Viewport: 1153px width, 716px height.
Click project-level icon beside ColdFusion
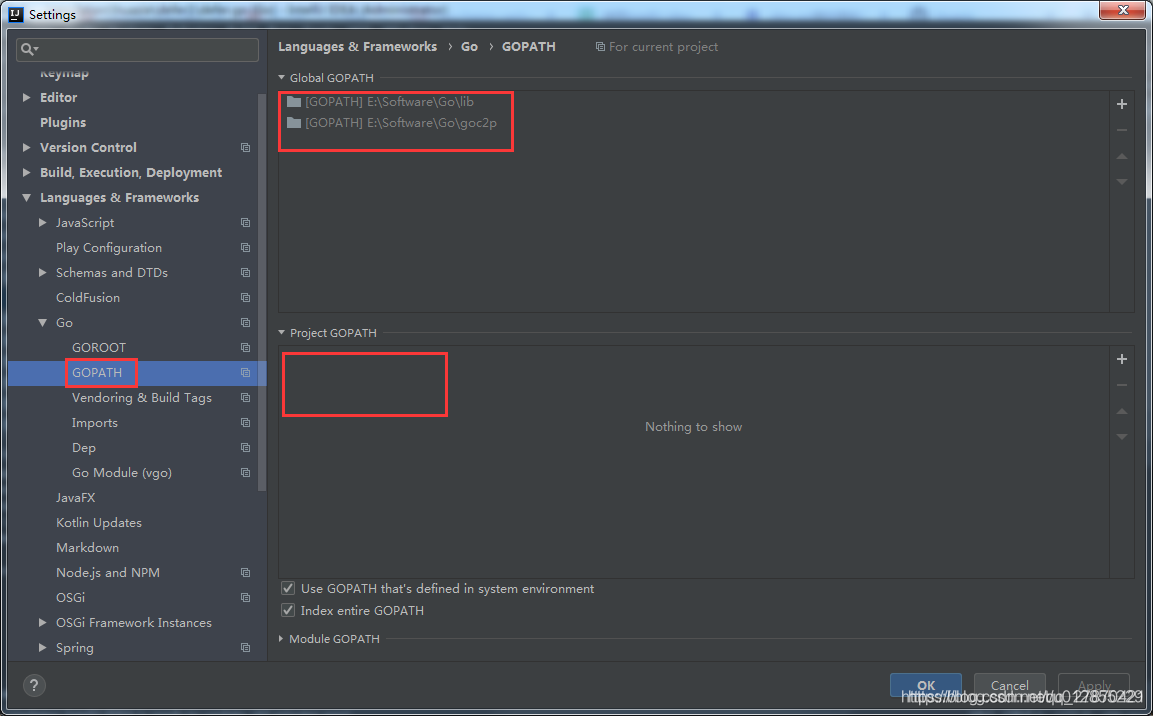coord(246,298)
